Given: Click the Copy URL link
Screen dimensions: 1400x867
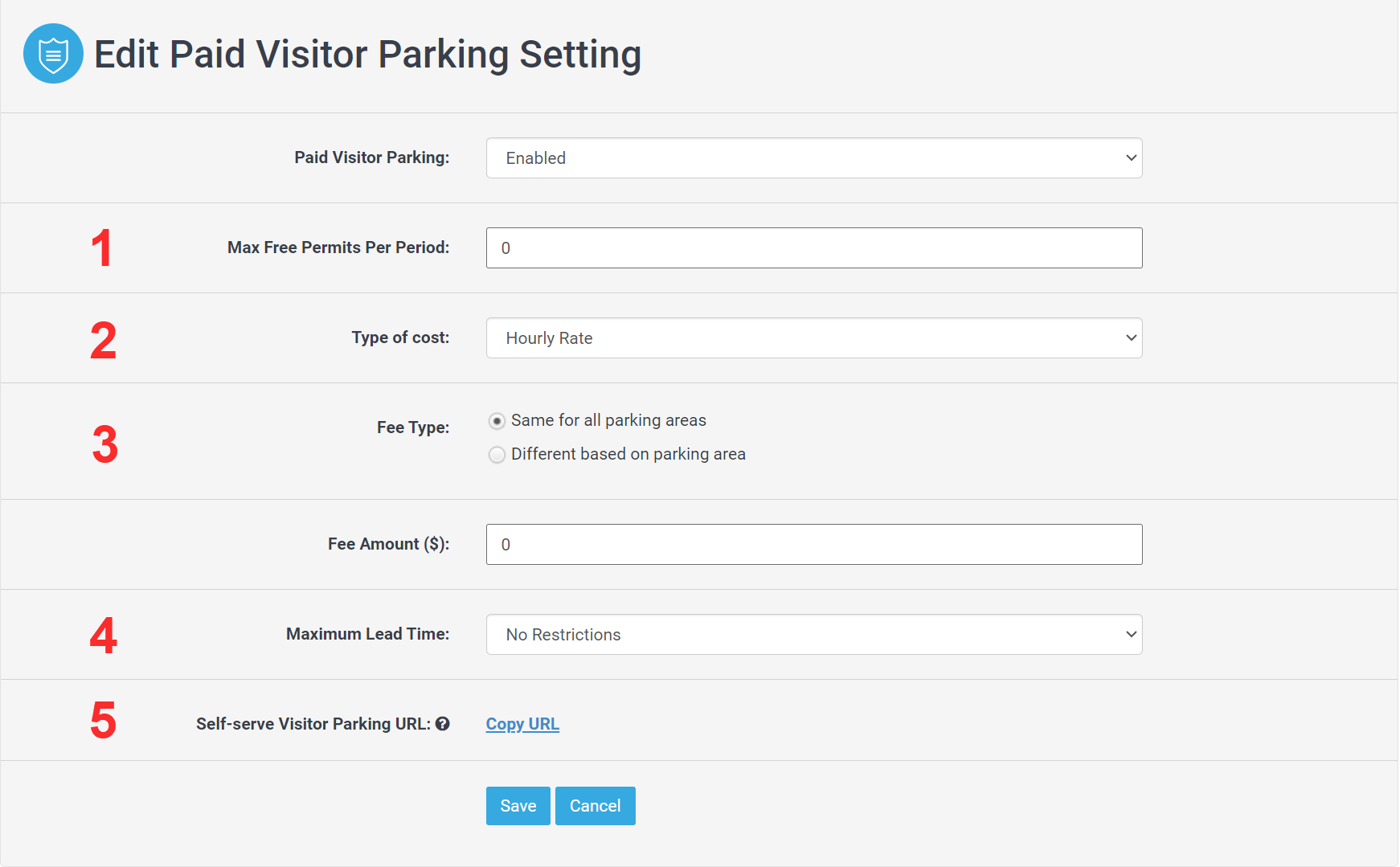Looking at the screenshot, I should (522, 724).
